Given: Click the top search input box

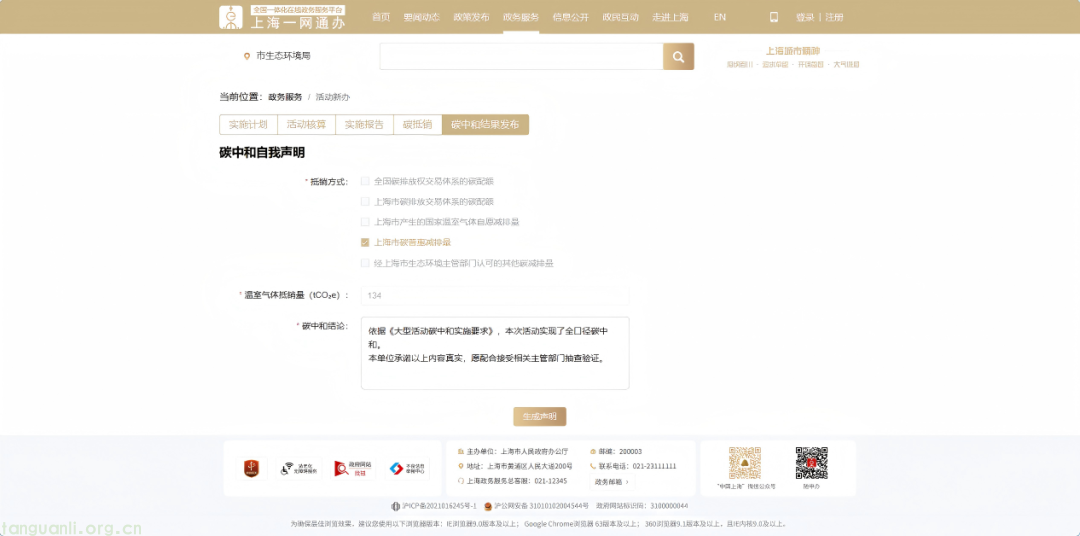Looking at the screenshot, I should point(521,56).
